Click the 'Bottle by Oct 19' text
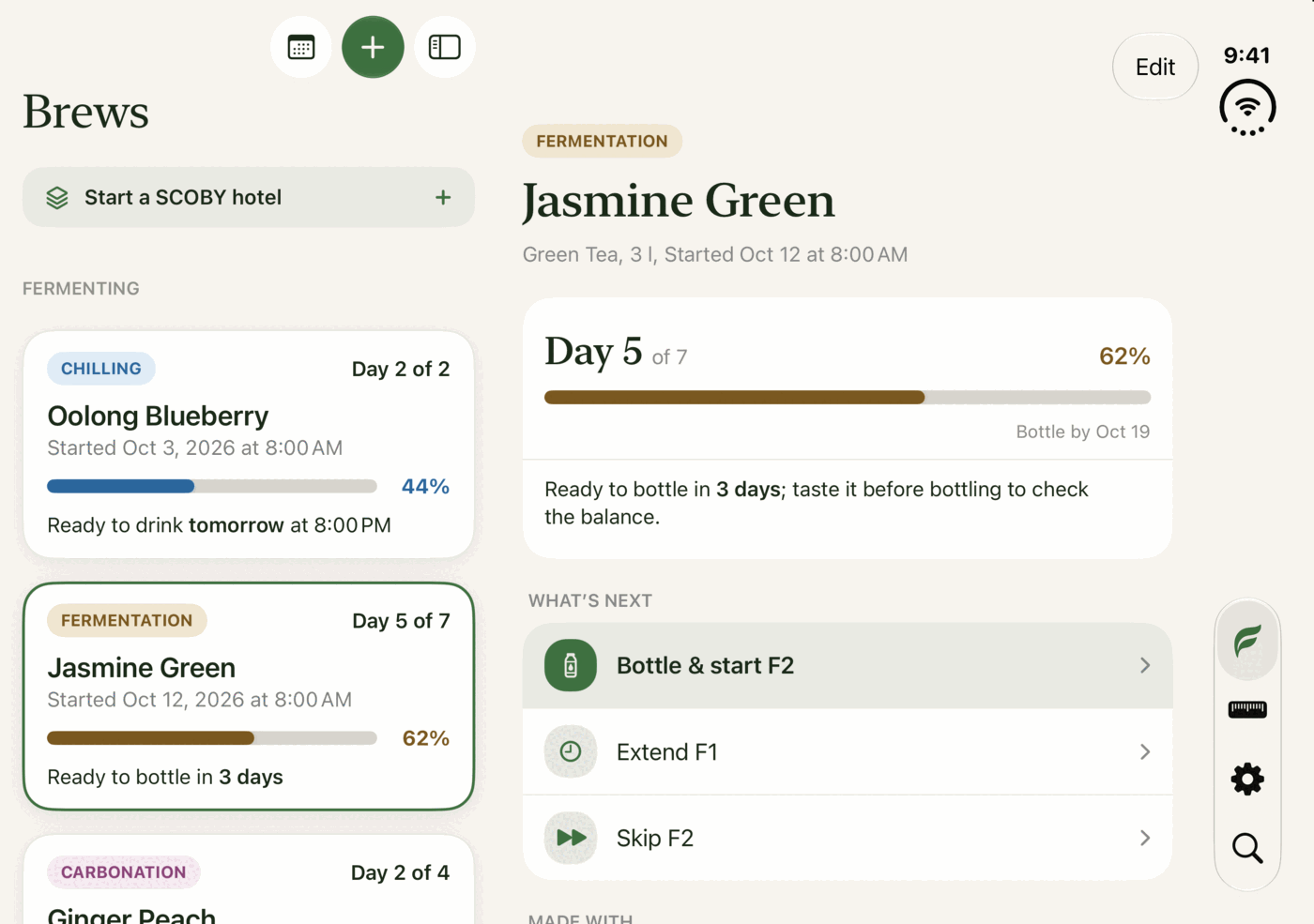 [x=1082, y=432]
